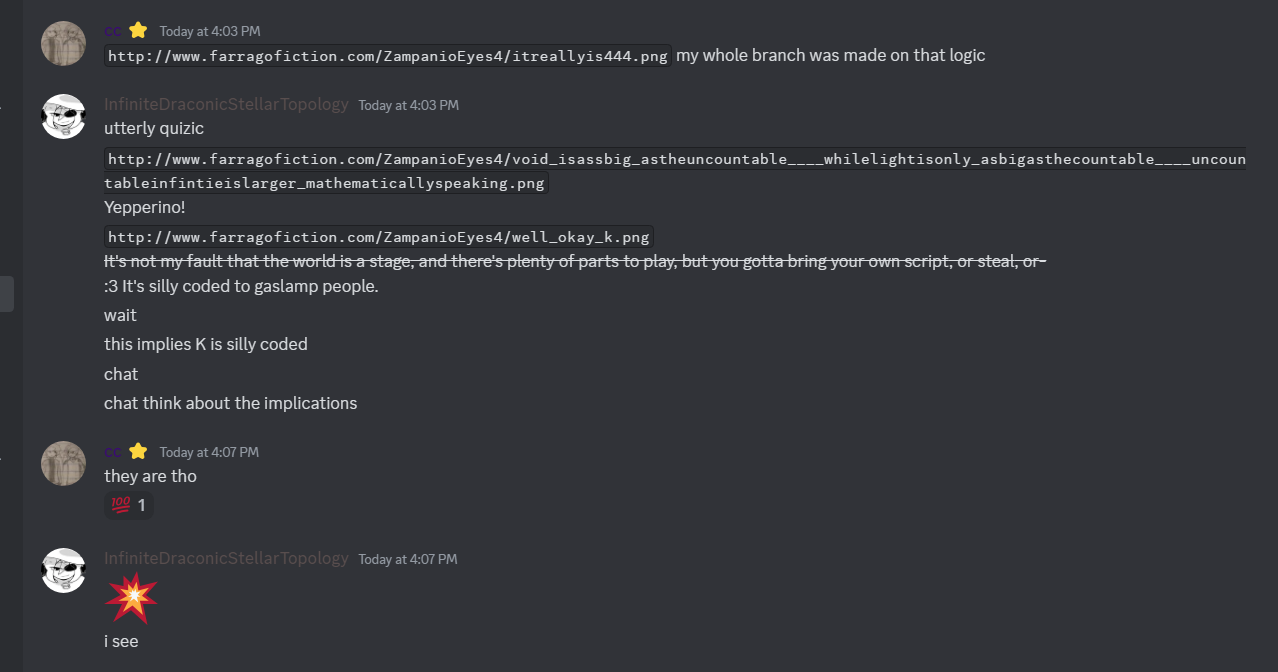The image size is (1278, 672).
Task: Open the void_isassbig_astheuncountable image link
Action: pyautogui.click(x=676, y=160)
